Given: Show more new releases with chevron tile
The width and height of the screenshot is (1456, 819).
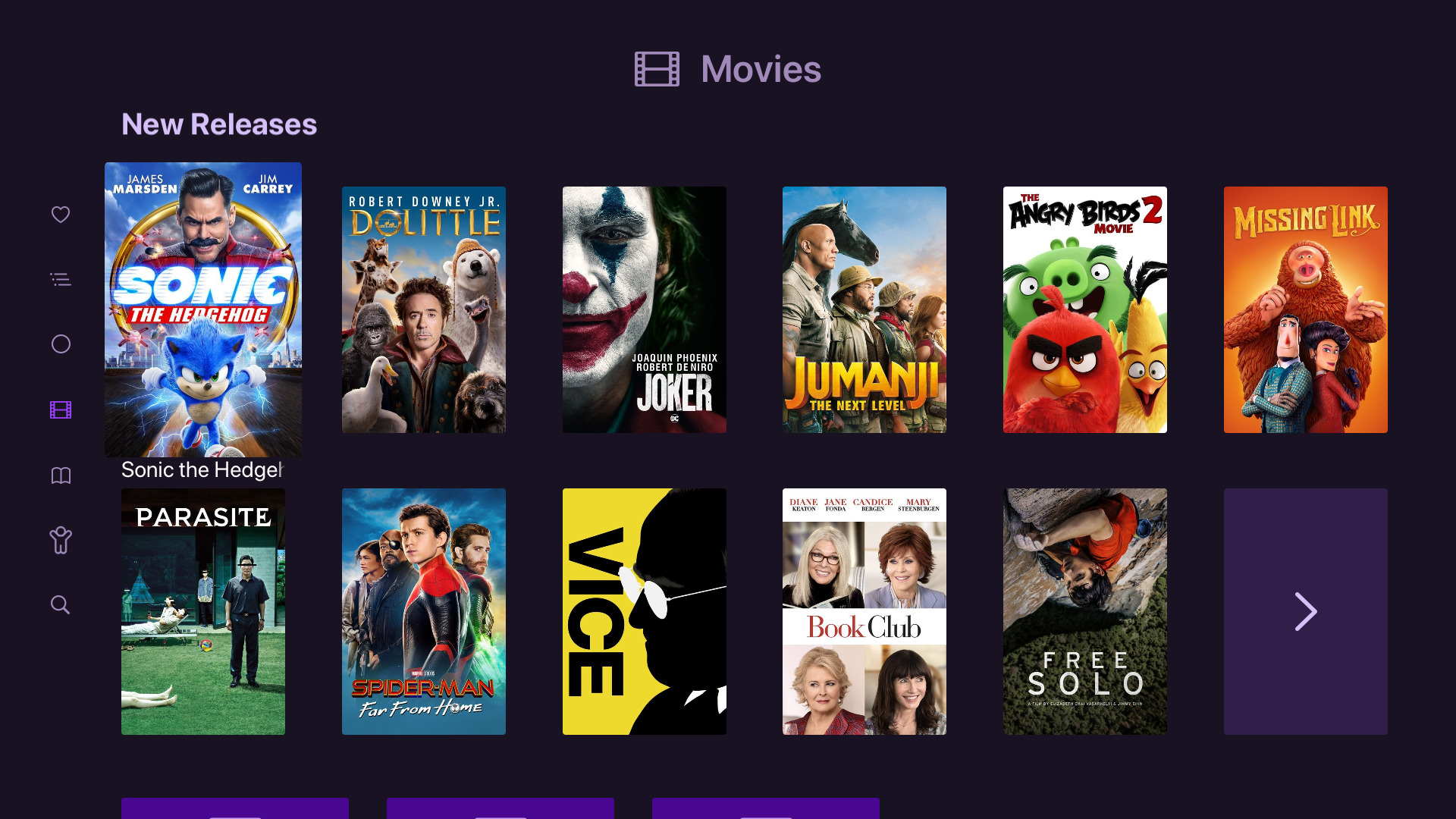Looking at the screenshot, I should point(1305,611).
